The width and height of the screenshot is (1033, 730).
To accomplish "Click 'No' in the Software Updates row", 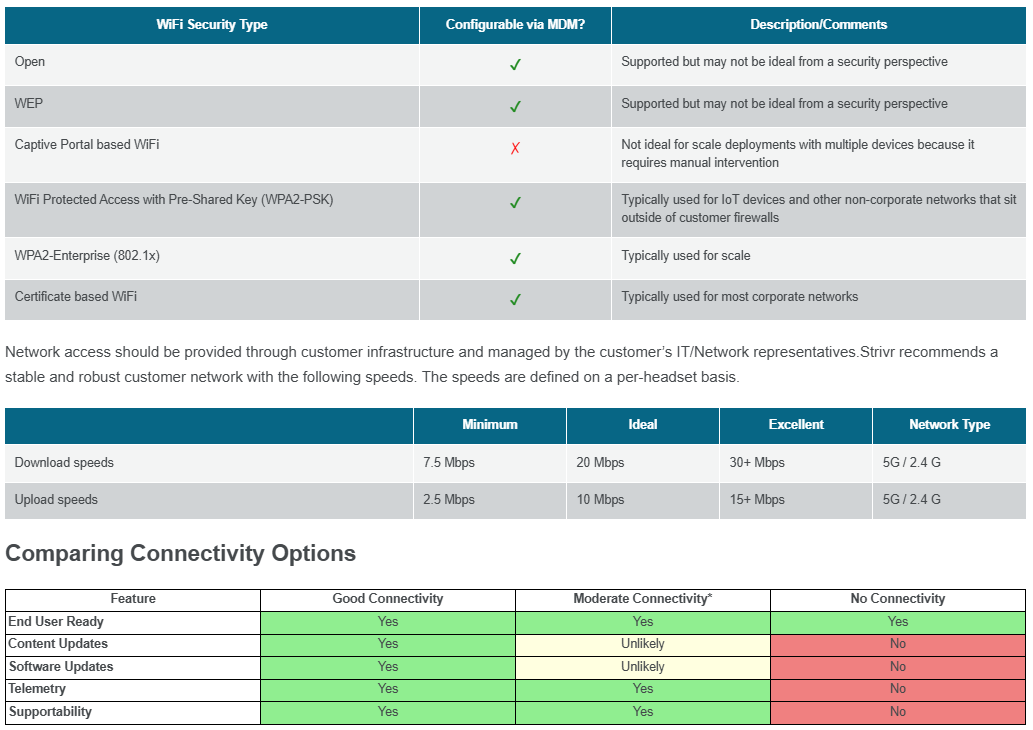I will [898, 667].
